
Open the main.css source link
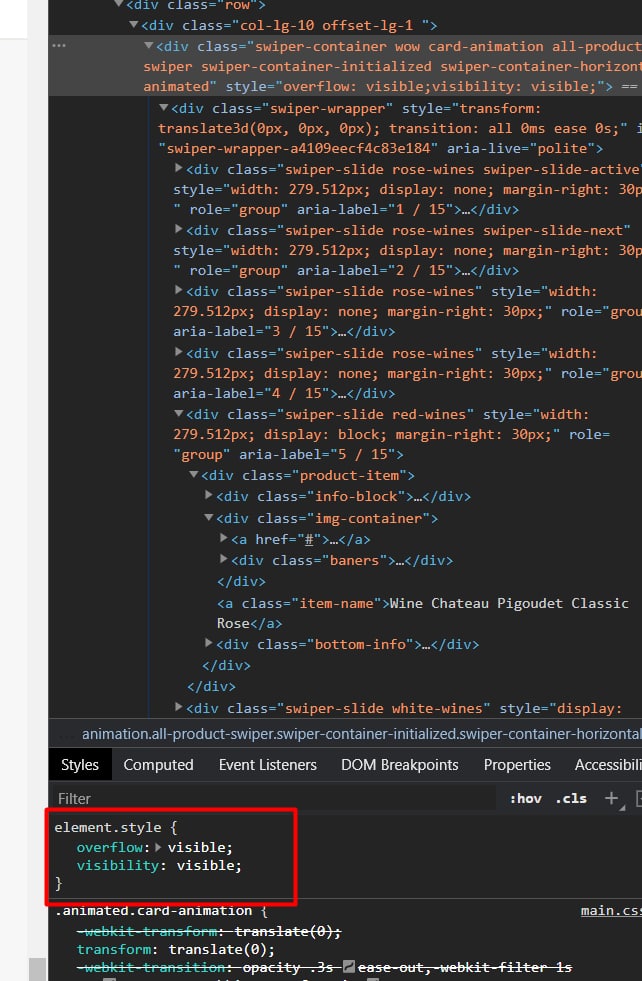click(x=611, y=910)
